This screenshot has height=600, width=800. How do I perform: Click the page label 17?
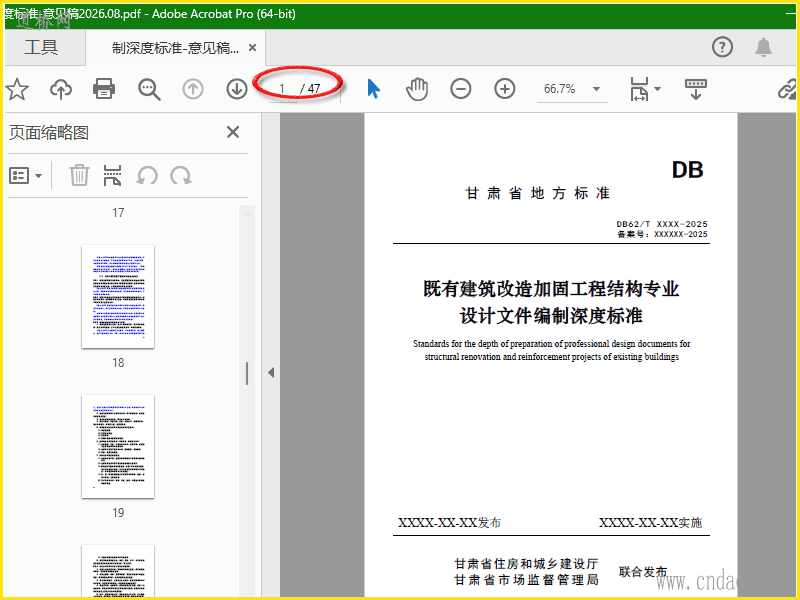(118, 213)
